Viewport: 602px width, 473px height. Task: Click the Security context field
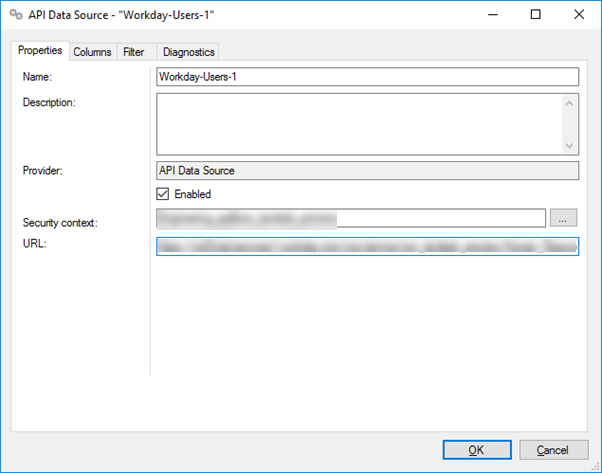351,218
